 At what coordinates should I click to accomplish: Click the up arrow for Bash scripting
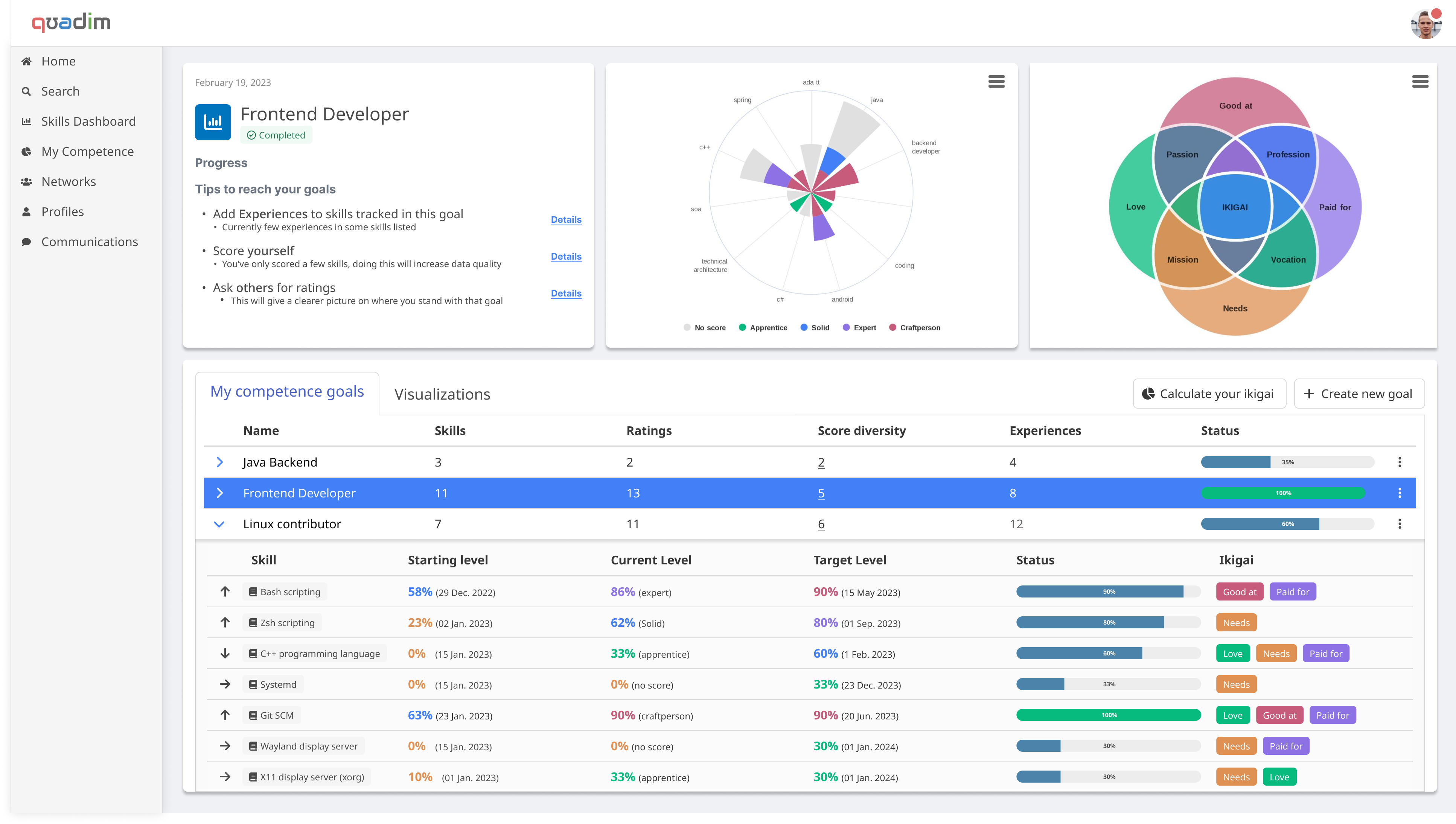(225, 592)
